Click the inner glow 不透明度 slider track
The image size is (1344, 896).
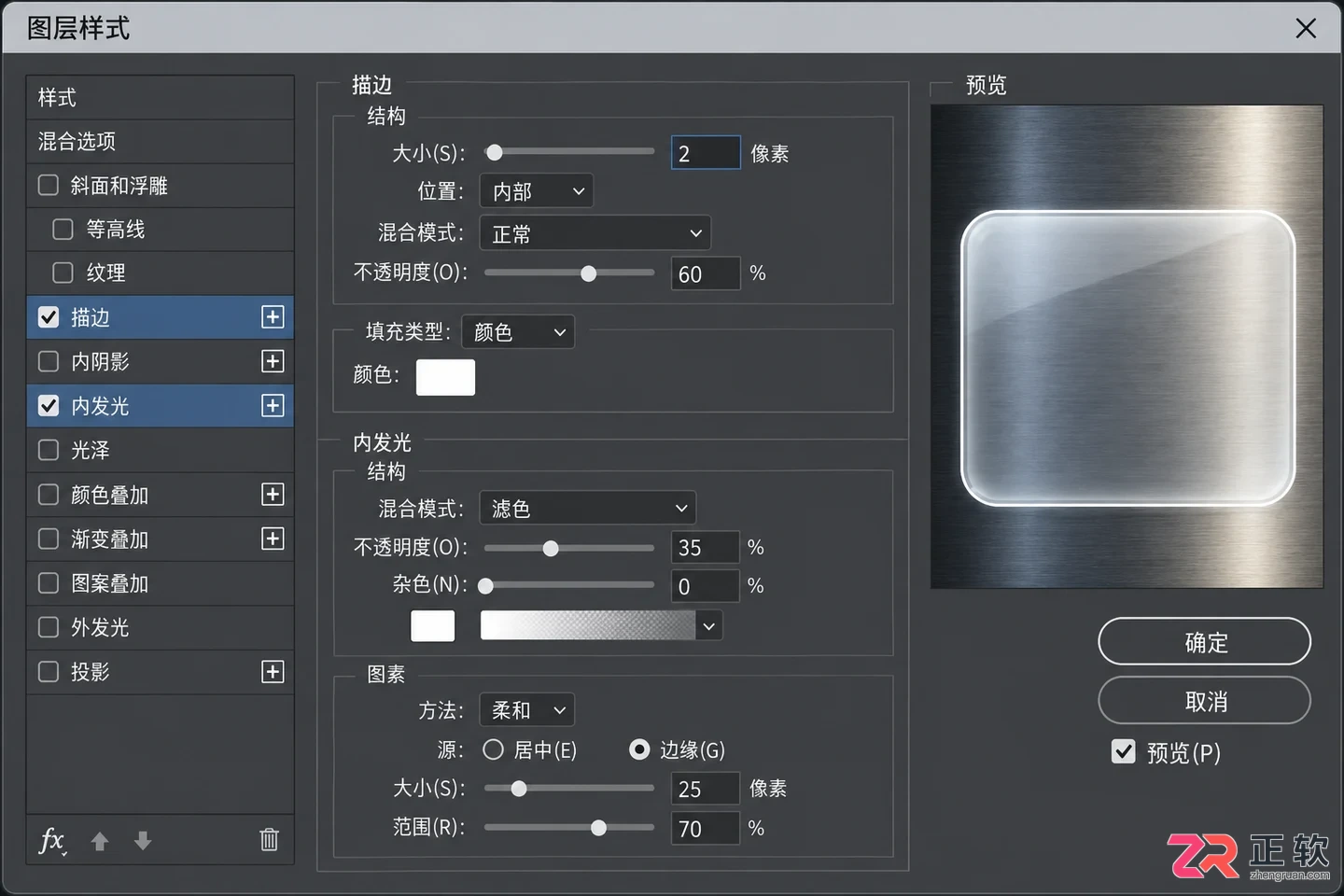(x=569, y=548)
